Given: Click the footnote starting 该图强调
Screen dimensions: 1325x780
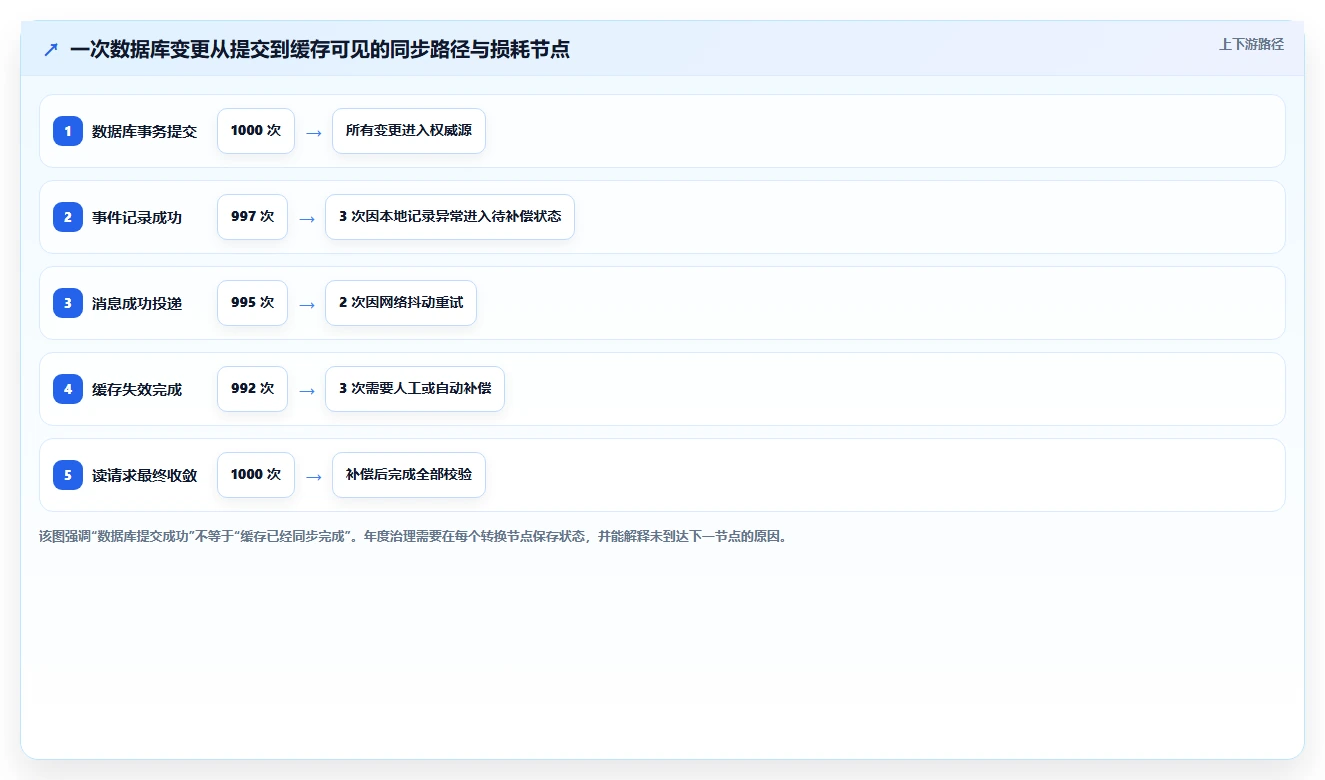Looking at the screenshot, I should coord(413,537).
